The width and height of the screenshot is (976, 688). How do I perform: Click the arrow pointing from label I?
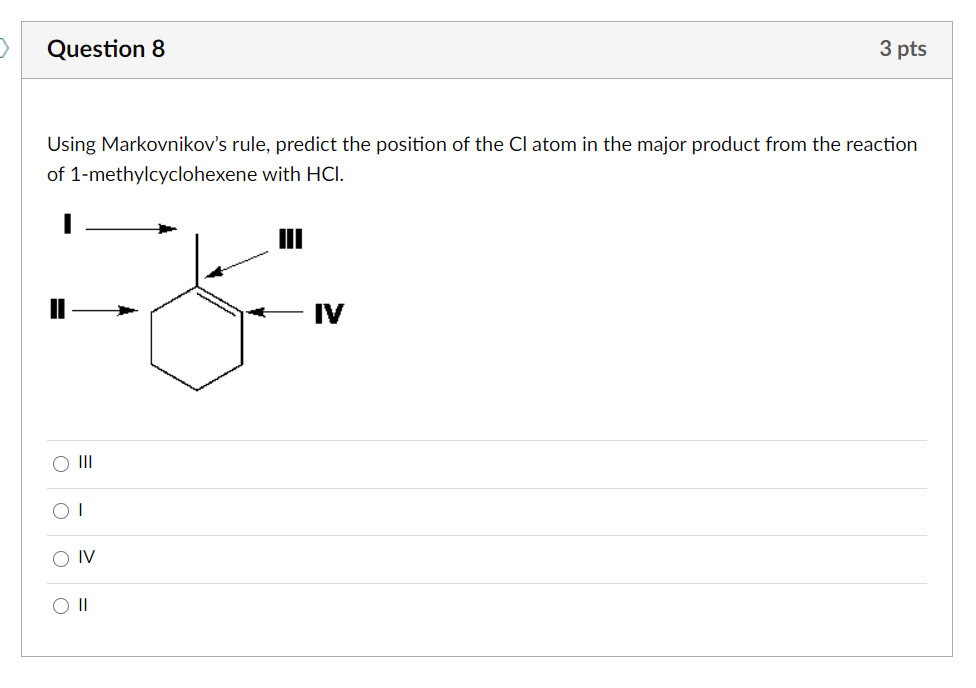pos(130,227)
